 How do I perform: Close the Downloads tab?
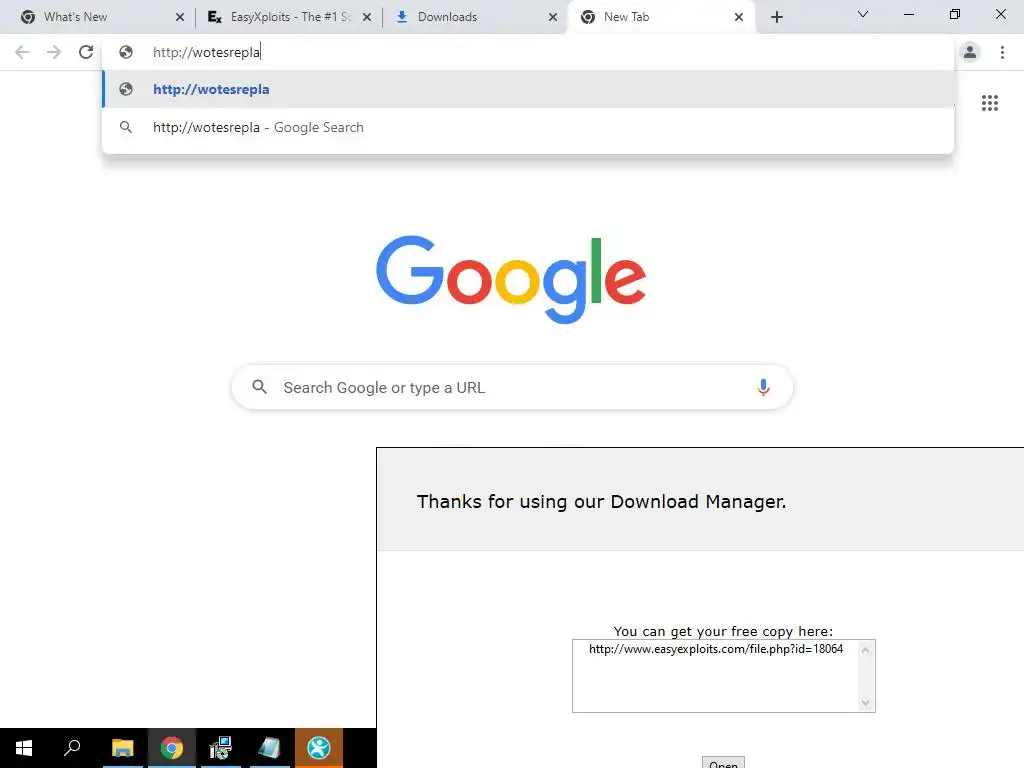point(553,17)
